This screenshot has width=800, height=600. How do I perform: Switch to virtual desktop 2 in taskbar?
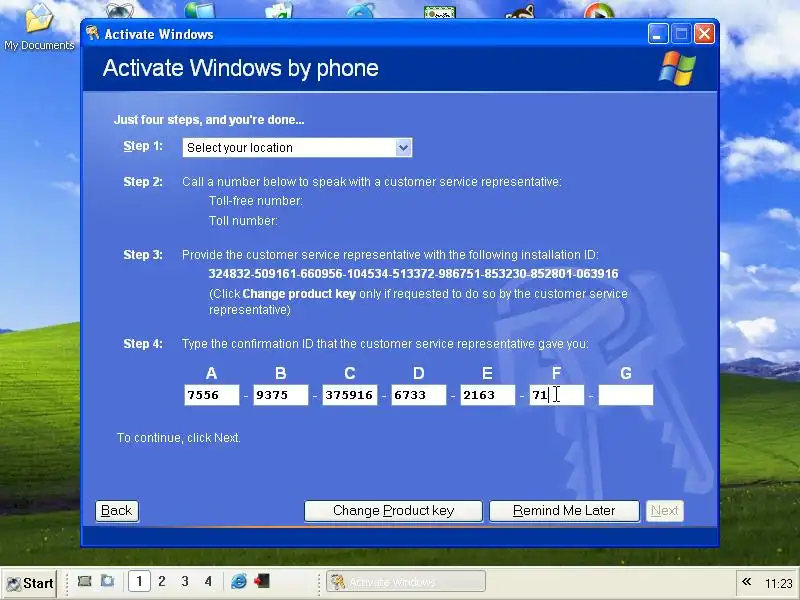(162, 581)
